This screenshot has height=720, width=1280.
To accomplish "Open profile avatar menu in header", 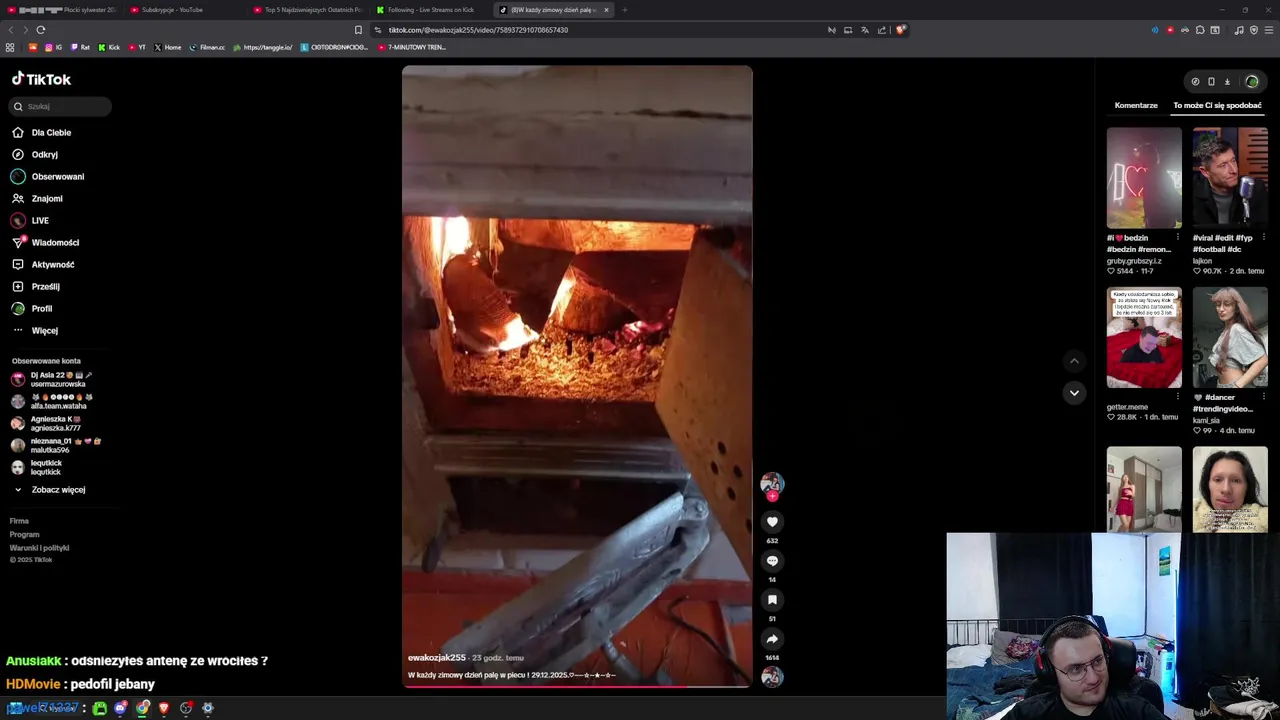I will (1251, 82).
